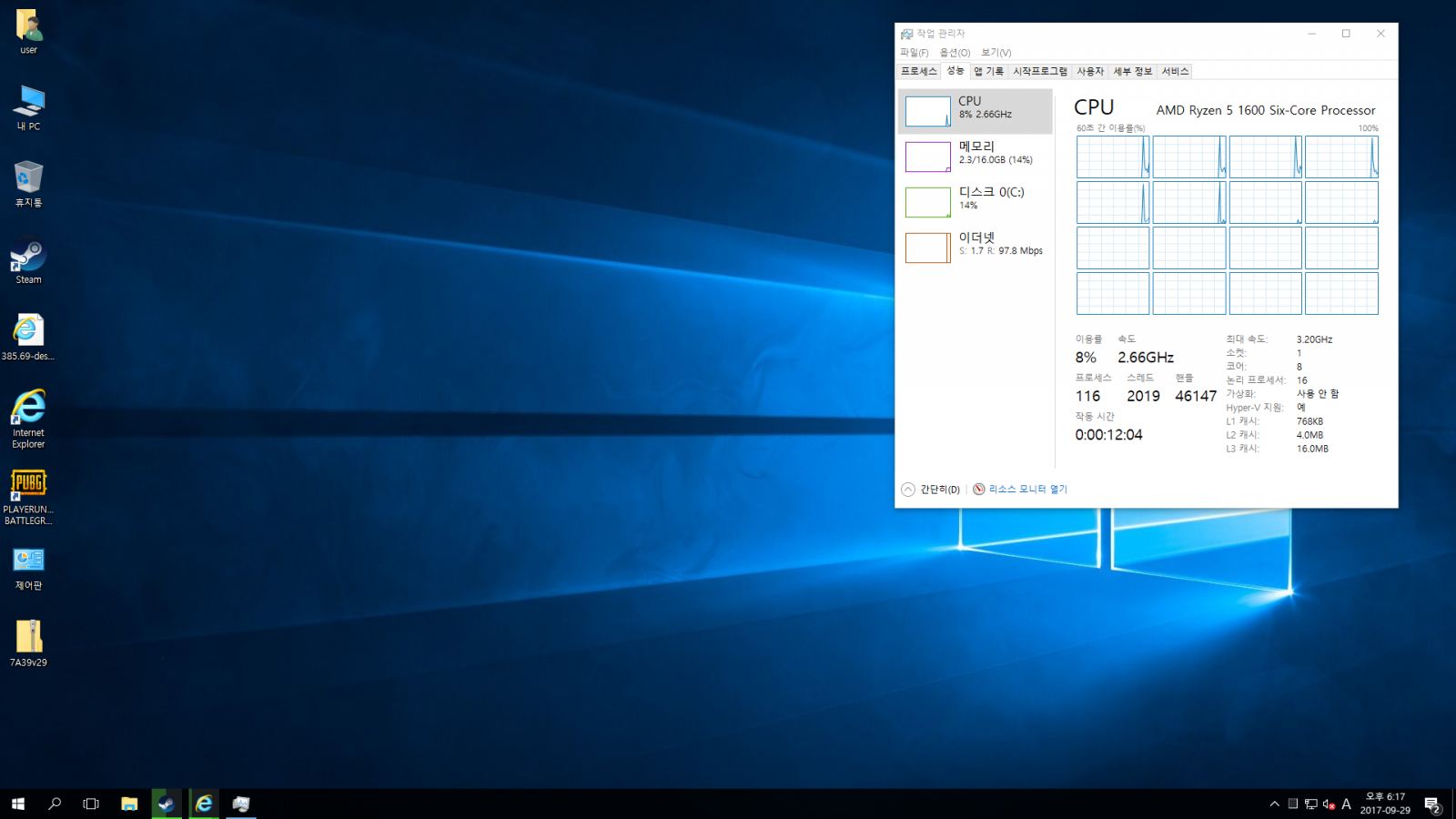The image size is (1456, 819).
Task: Switch to the 시작프로그램 tab
Action: coord(1040,71)
